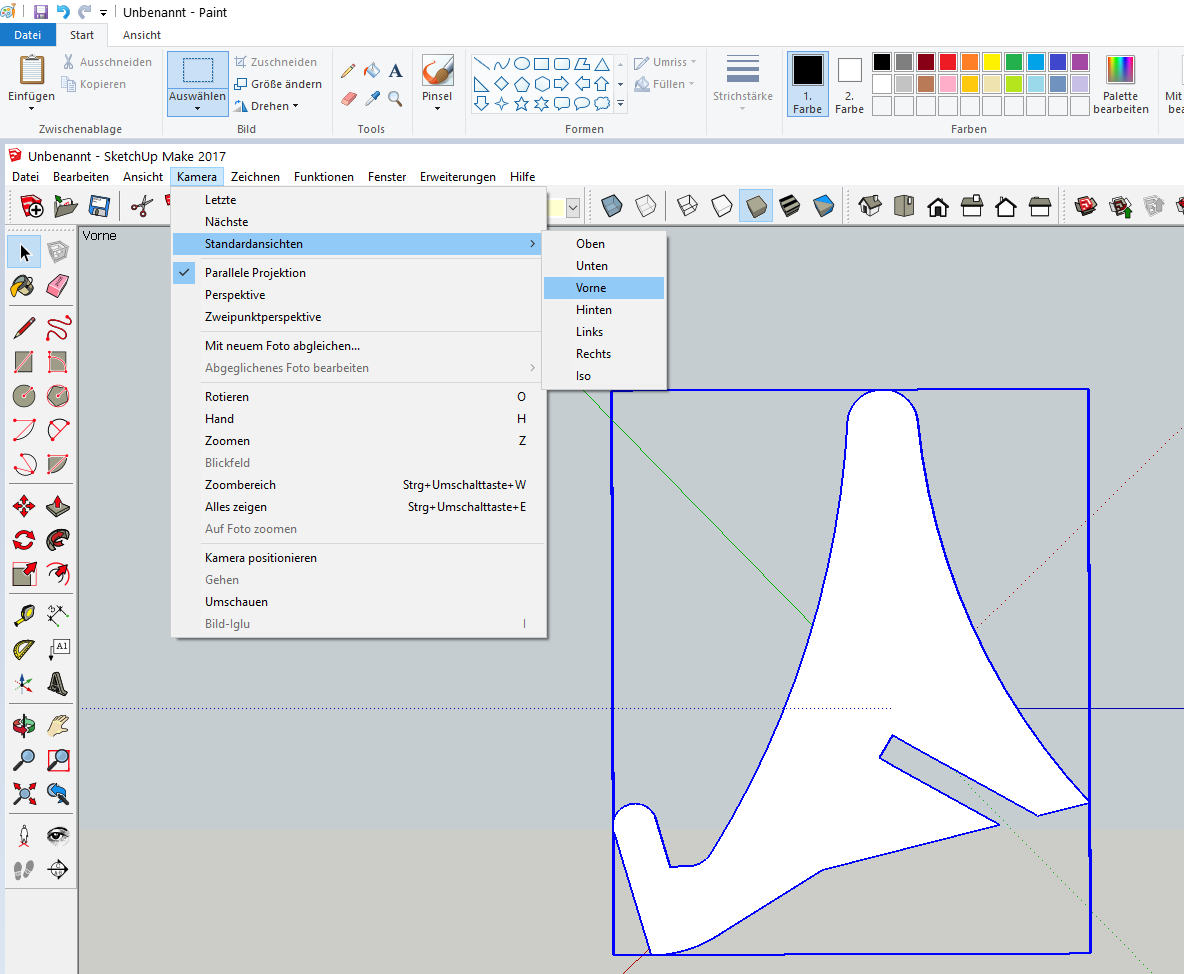
Task: Click Palette bearbeiten in Paint
Action: pos(1120,84)
